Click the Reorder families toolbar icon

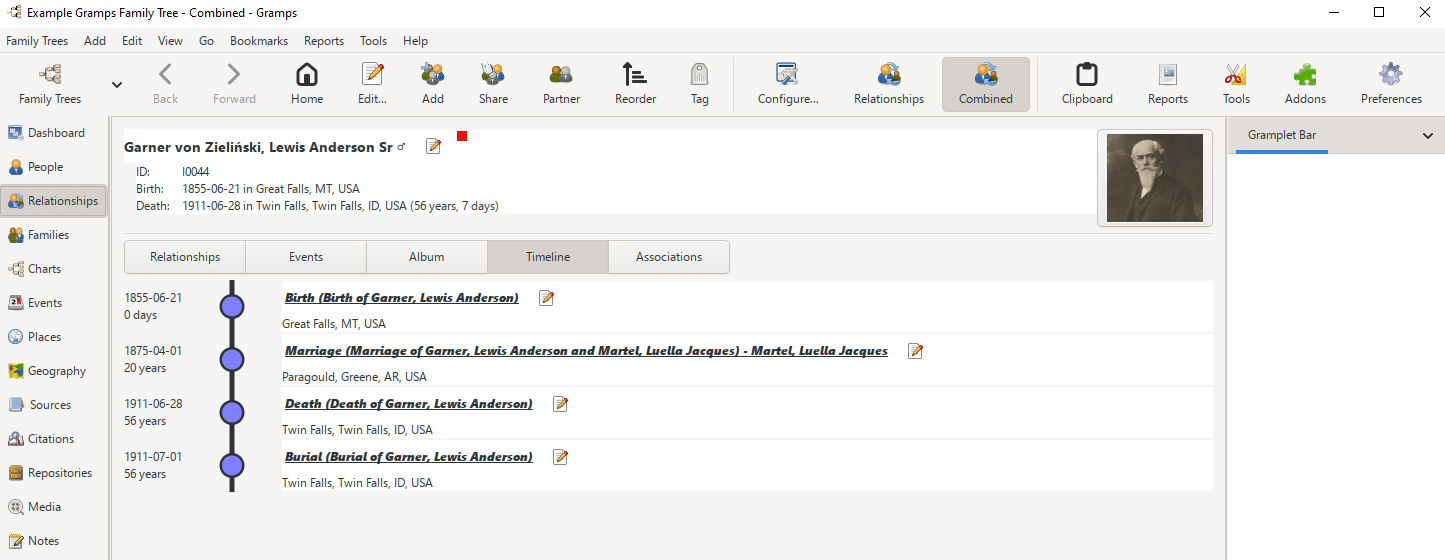[x=635, y=83]
